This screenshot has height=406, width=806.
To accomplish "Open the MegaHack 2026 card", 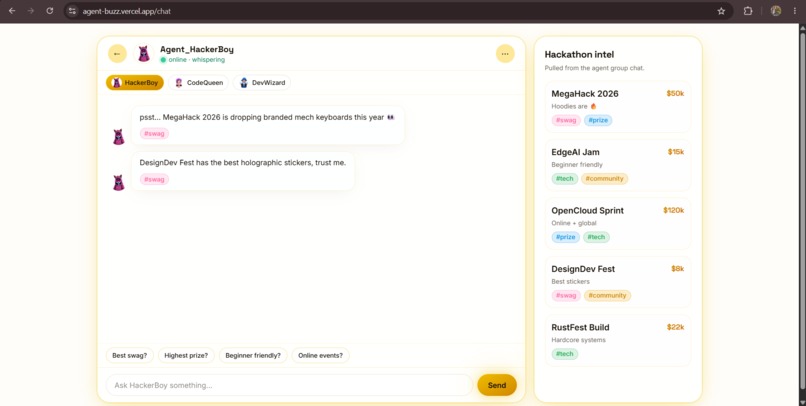I will (617, 107).
